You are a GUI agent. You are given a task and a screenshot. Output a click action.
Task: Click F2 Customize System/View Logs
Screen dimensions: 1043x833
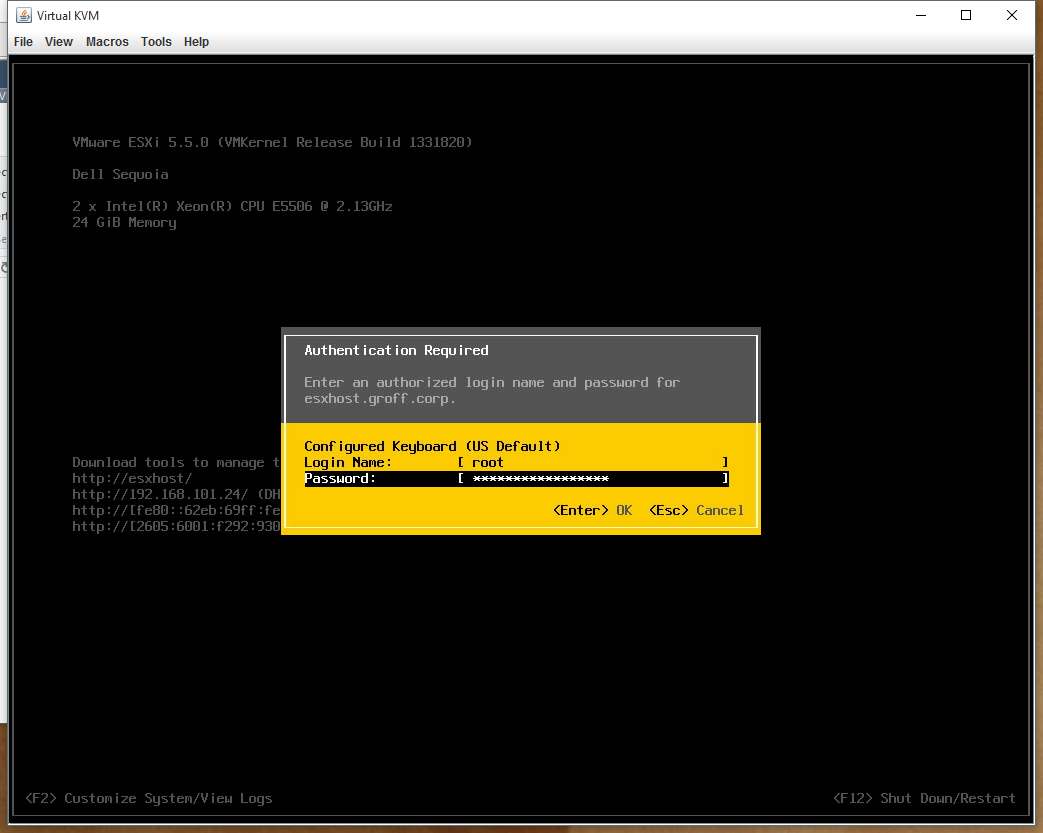point(148,798)
